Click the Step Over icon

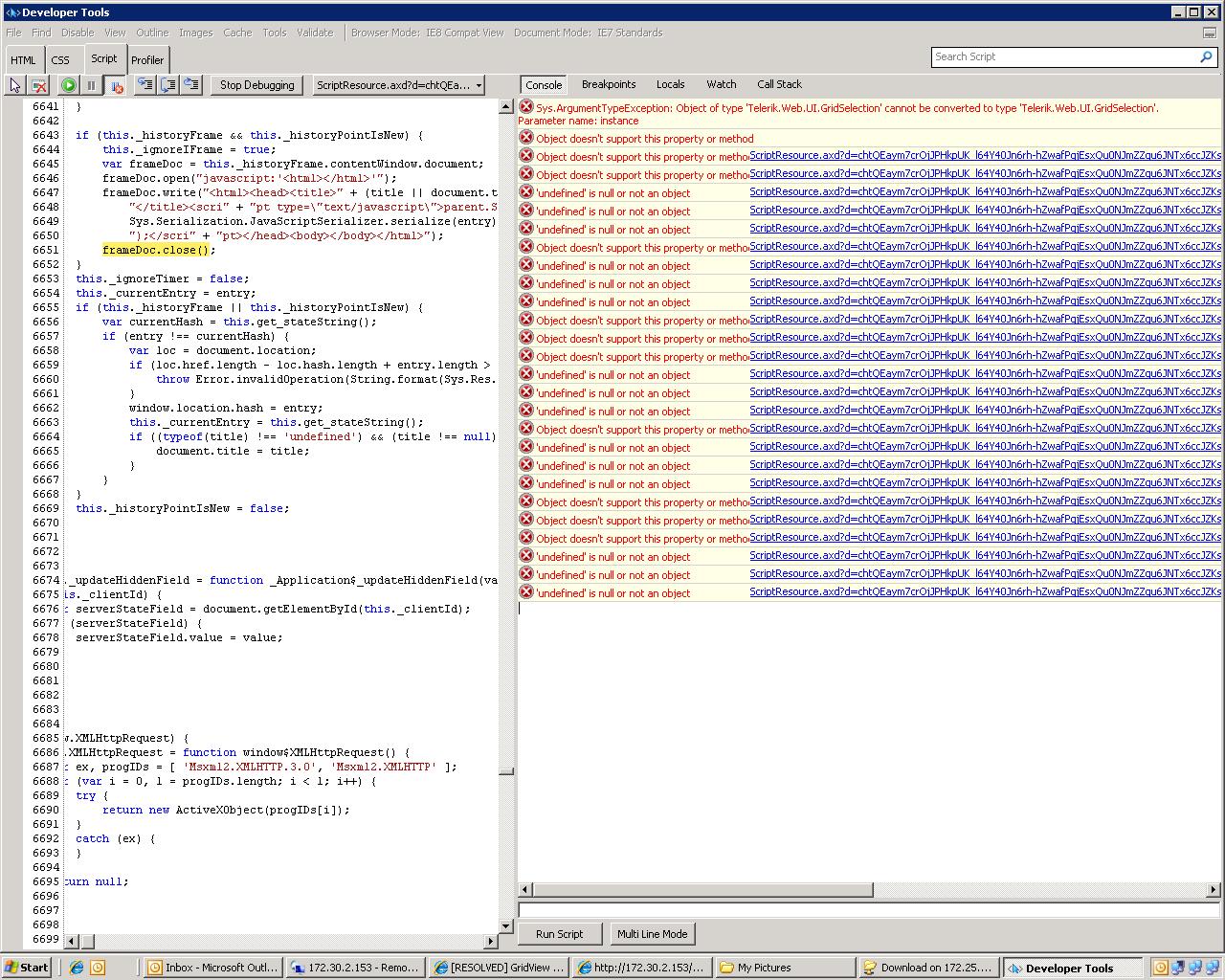tap(168, 85)
